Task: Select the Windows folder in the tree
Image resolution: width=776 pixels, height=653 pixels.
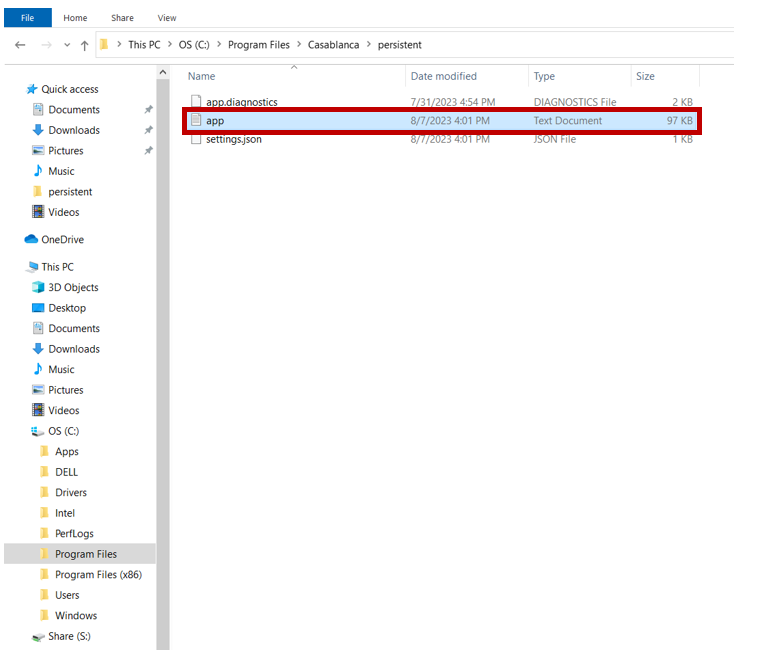Action: (75, 615)
